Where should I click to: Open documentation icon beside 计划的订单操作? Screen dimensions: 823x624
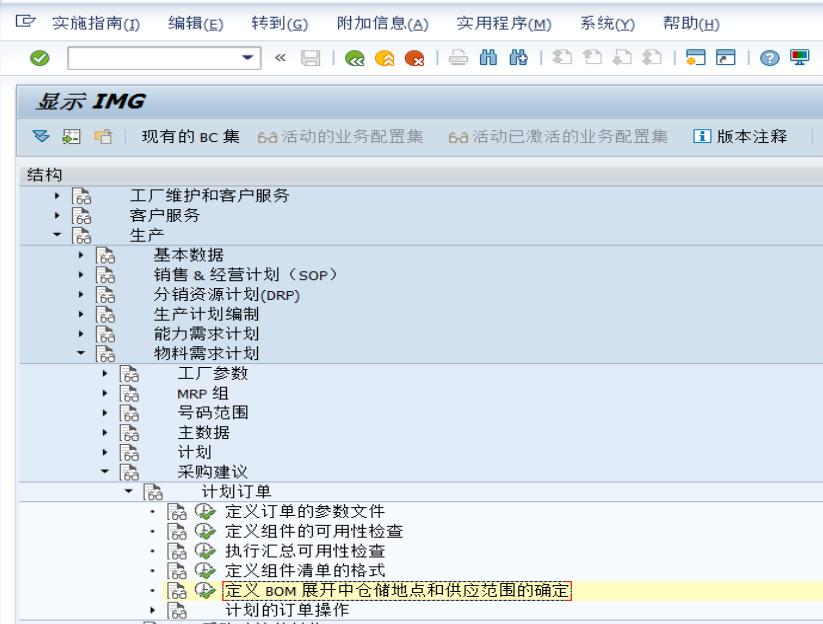pyautogui.click(x=177, y=610)
